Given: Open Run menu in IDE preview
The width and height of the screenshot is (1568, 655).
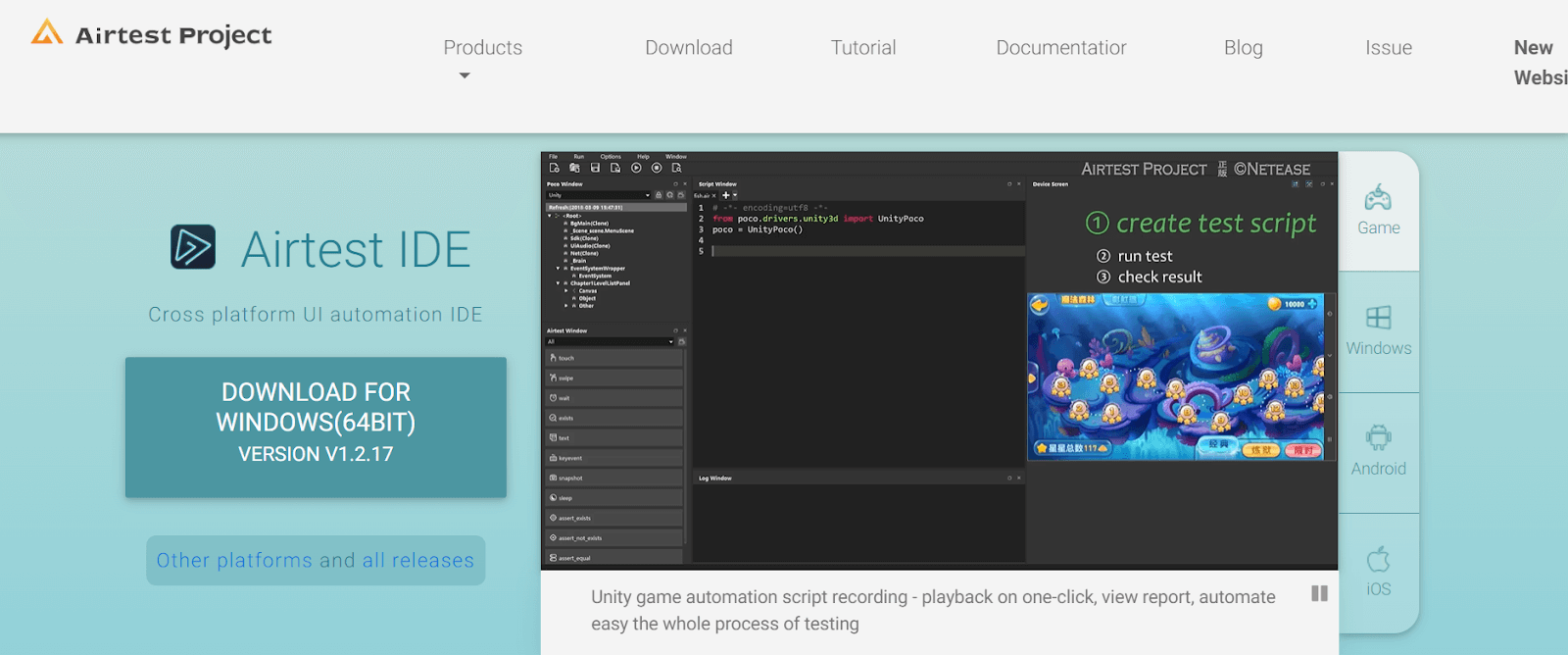Looking at the screenshot, I should (578, 157).
